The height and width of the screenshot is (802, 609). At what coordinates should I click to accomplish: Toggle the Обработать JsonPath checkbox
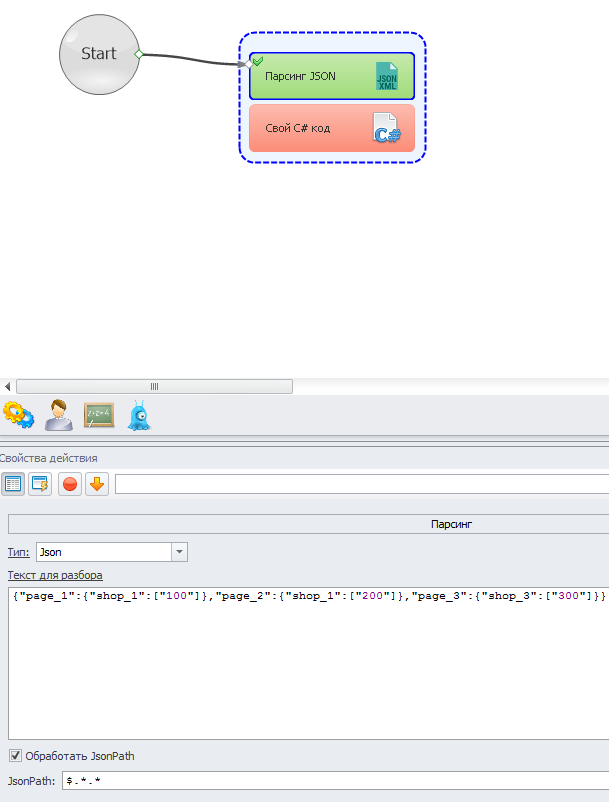pos(14,756)
